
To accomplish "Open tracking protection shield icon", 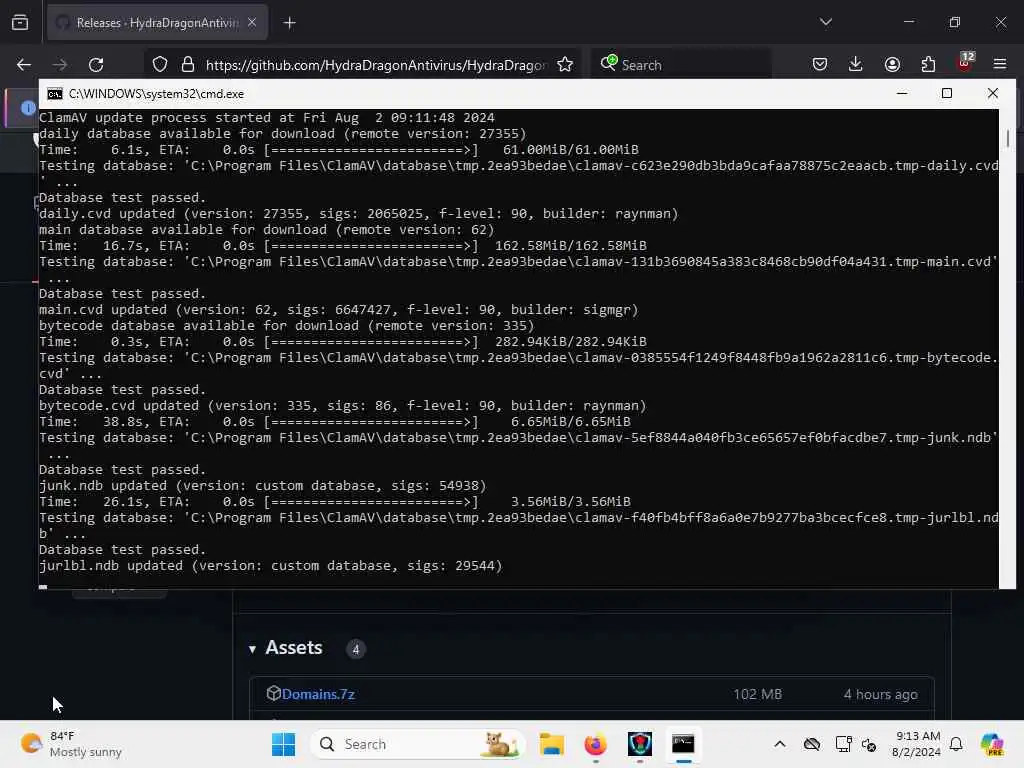I will pos(160,65).
